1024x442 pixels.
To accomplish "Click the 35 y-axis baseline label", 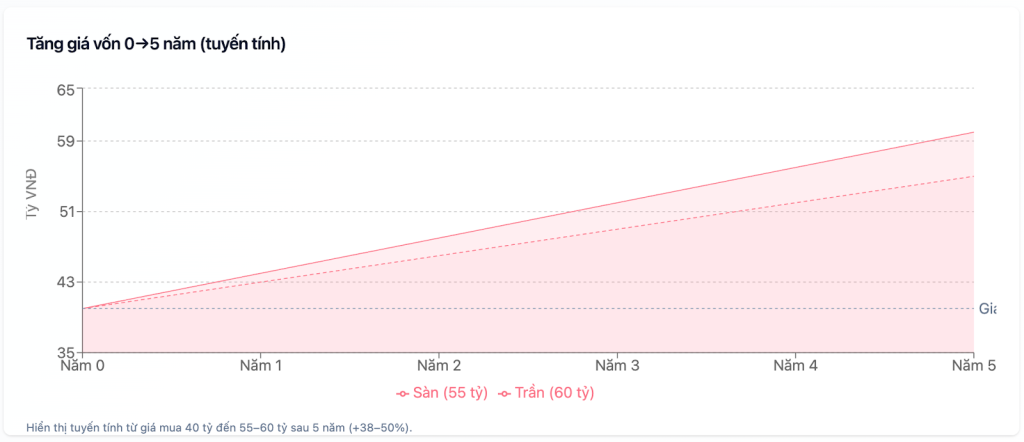I will (66, 352).
